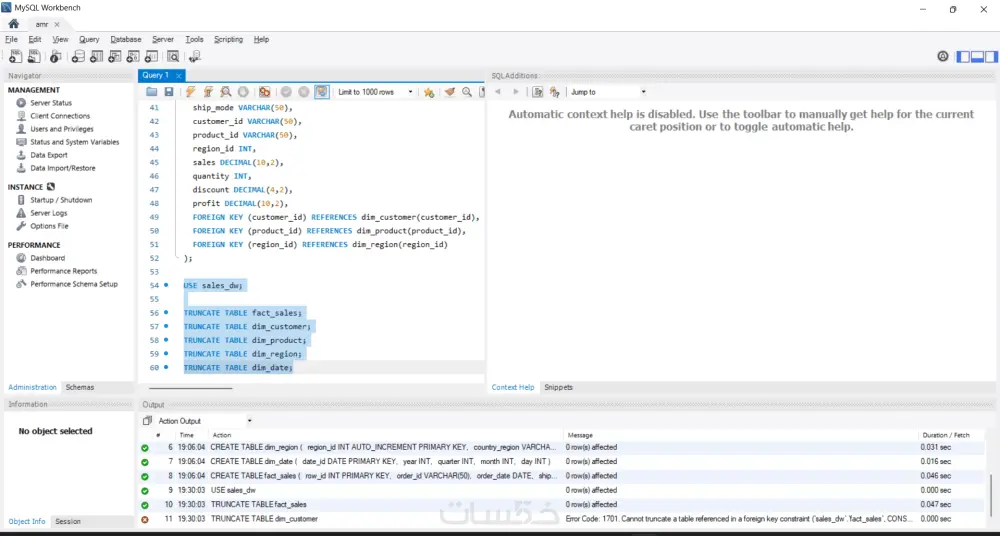Image resolution: width=1000 pixels, height=536 pixels.
Task: Open the Scripting menu
Action: coord(228,40)
